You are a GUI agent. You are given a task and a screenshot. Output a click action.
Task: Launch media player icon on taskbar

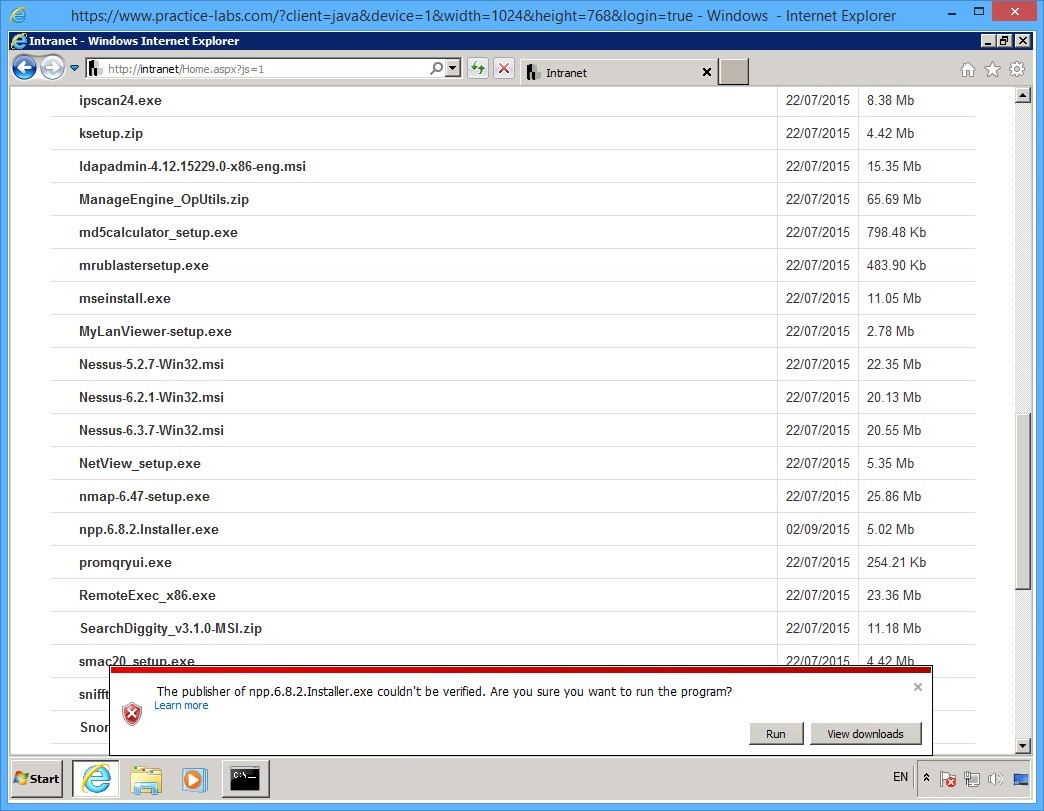click(x=194, y=778)
